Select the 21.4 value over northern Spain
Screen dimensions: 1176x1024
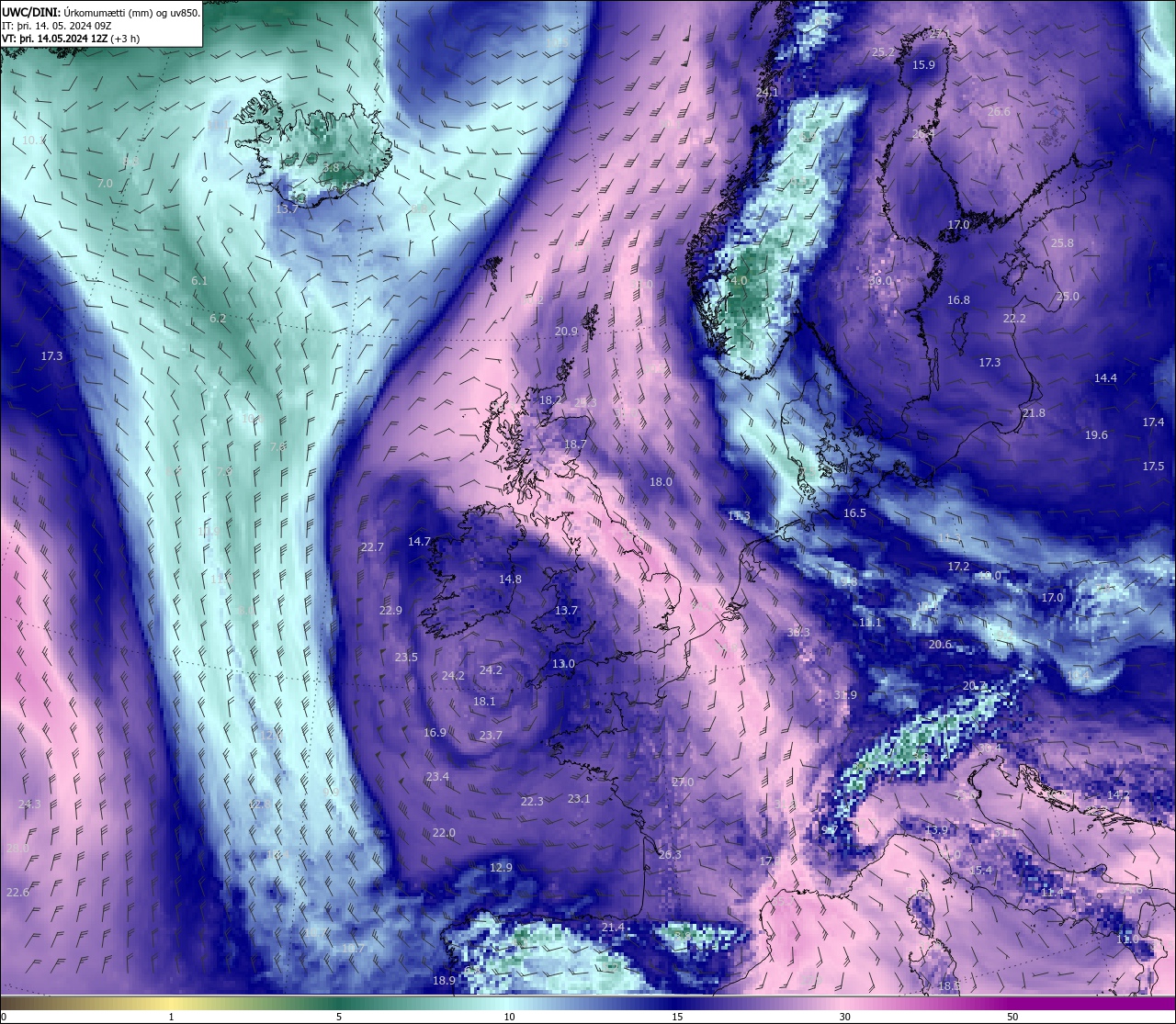(613, 928)
